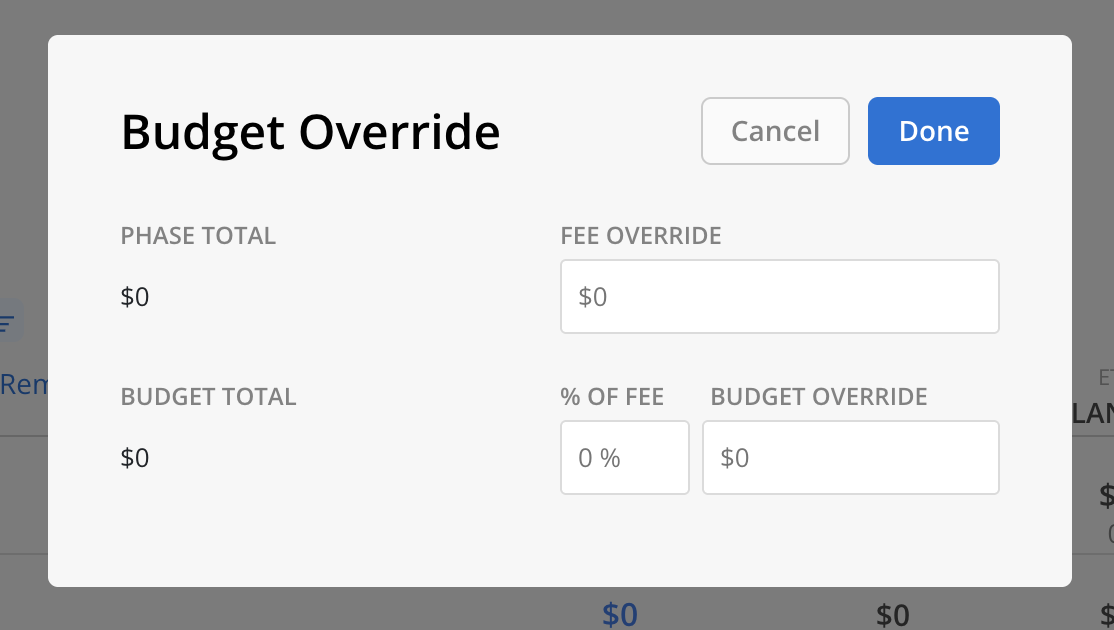Click the dimmed backdrop above the dialog
Image resolution: width=1114 pixels, height=630 pixels.
tap(557, 17)
